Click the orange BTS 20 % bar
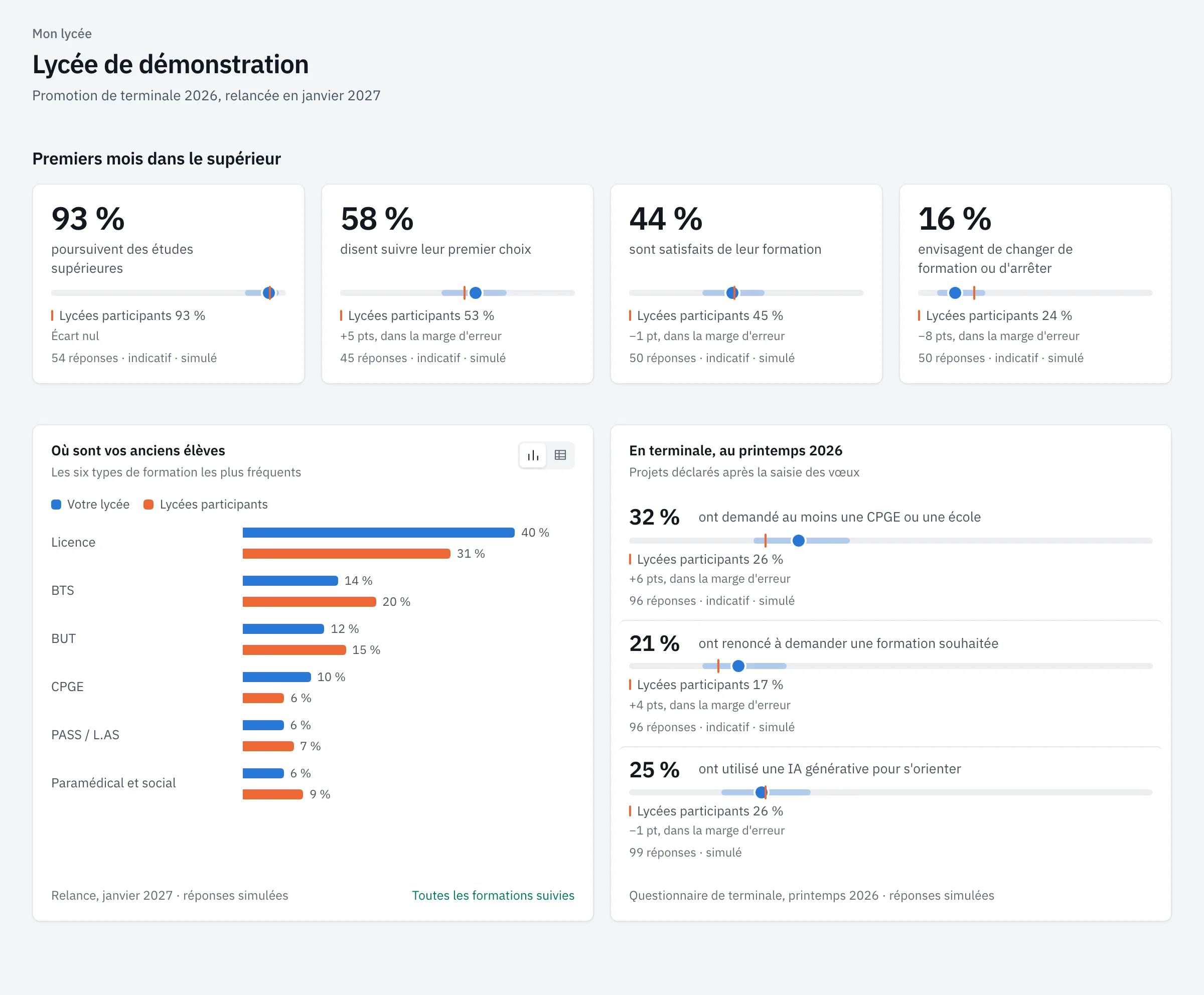 [309, 602]
